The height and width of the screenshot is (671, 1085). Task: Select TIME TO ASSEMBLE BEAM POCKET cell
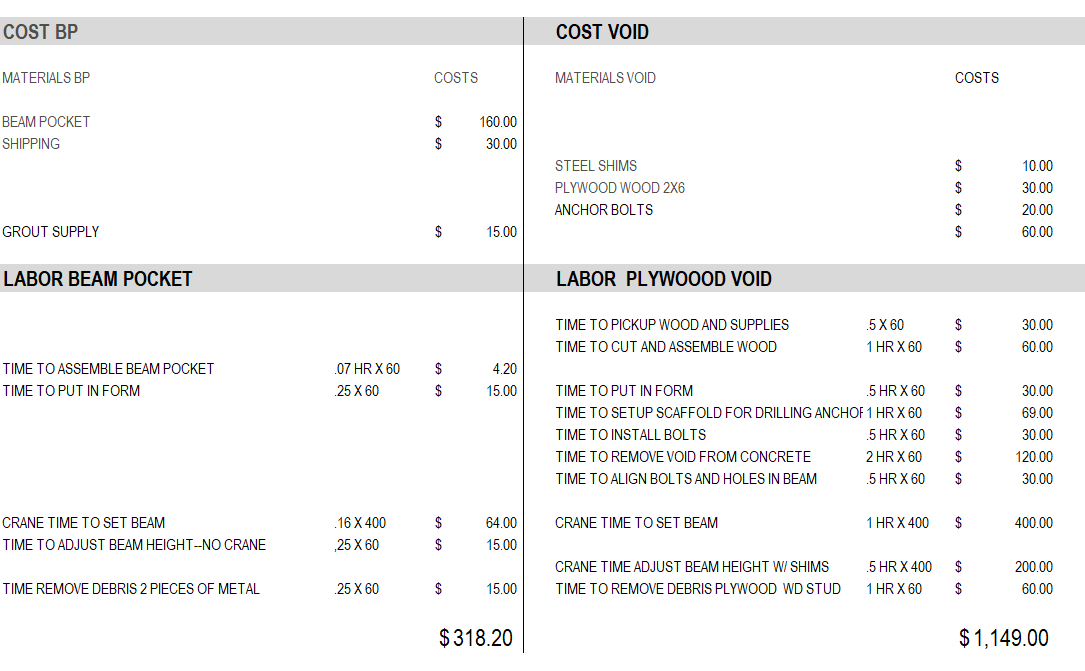coord(108,369)
